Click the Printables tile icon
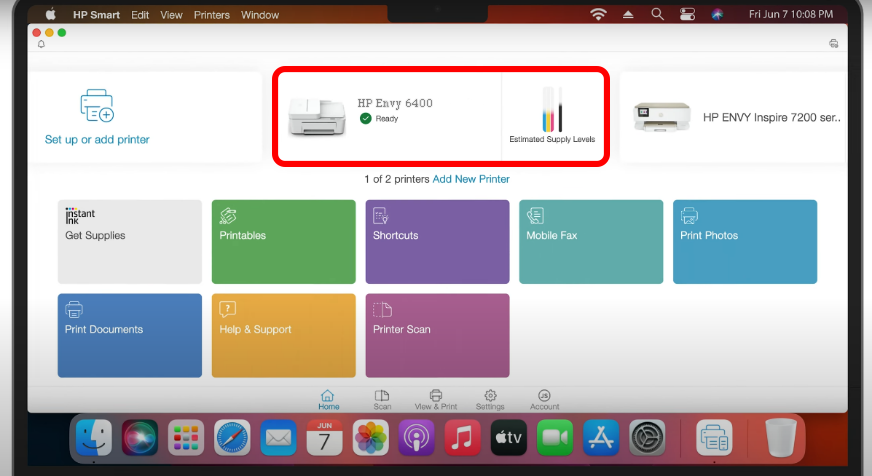Screen dimensions: 872x476 click(x=228, y=216)
